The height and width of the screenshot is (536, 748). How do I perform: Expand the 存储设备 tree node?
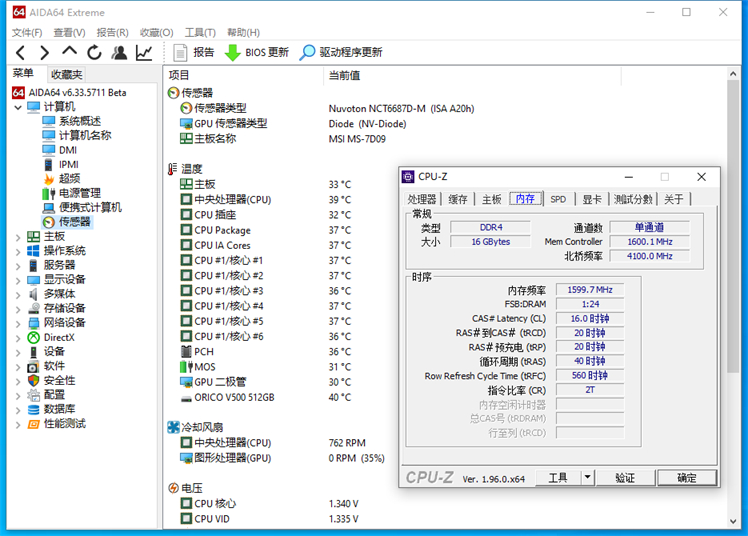coord(18,309)
